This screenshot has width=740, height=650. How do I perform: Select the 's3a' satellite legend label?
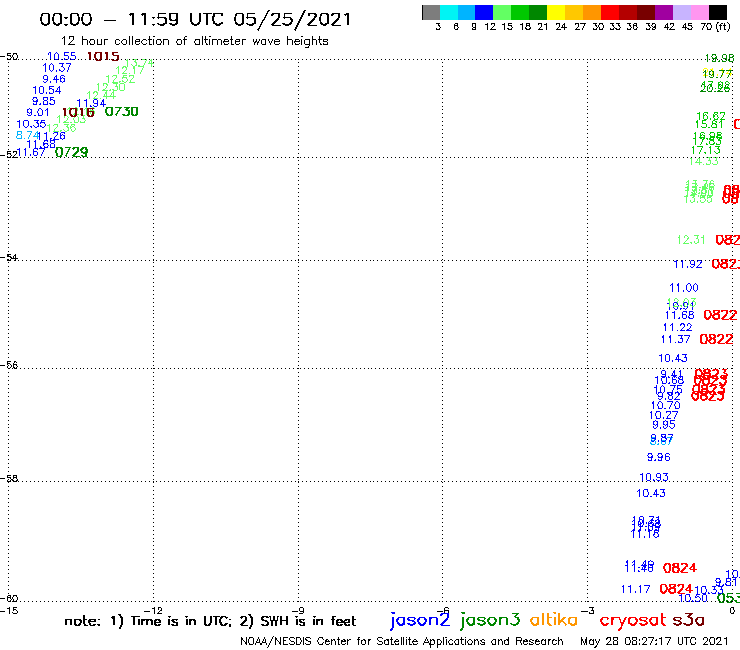pos(688,620)
